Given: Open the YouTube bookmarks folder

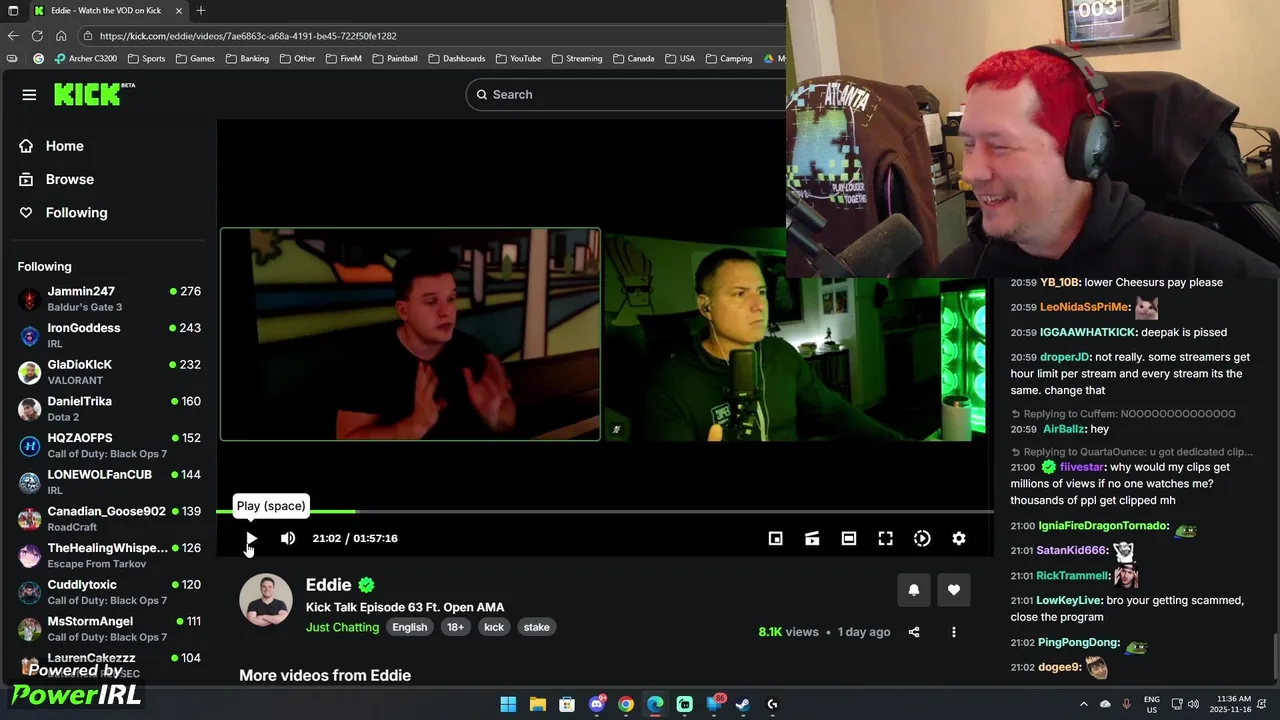Looking at the screenshot, I should [518, 58].
